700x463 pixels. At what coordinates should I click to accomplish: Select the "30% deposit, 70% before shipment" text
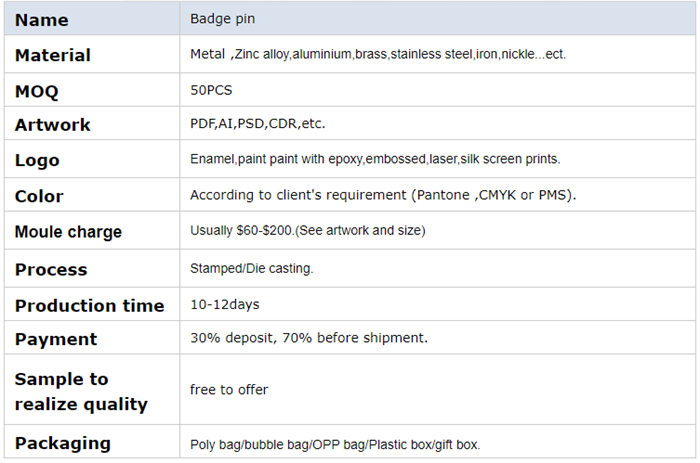(x=308, y=338)
